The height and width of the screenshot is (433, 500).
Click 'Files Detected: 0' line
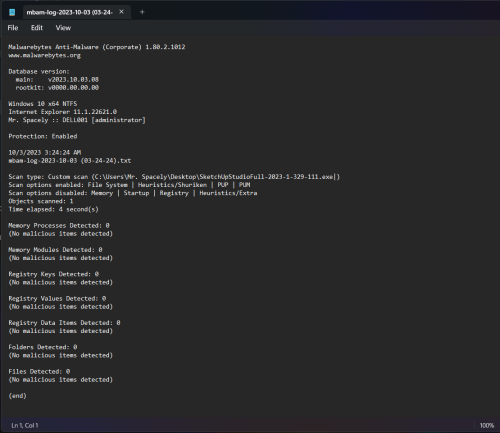(39, 371)
